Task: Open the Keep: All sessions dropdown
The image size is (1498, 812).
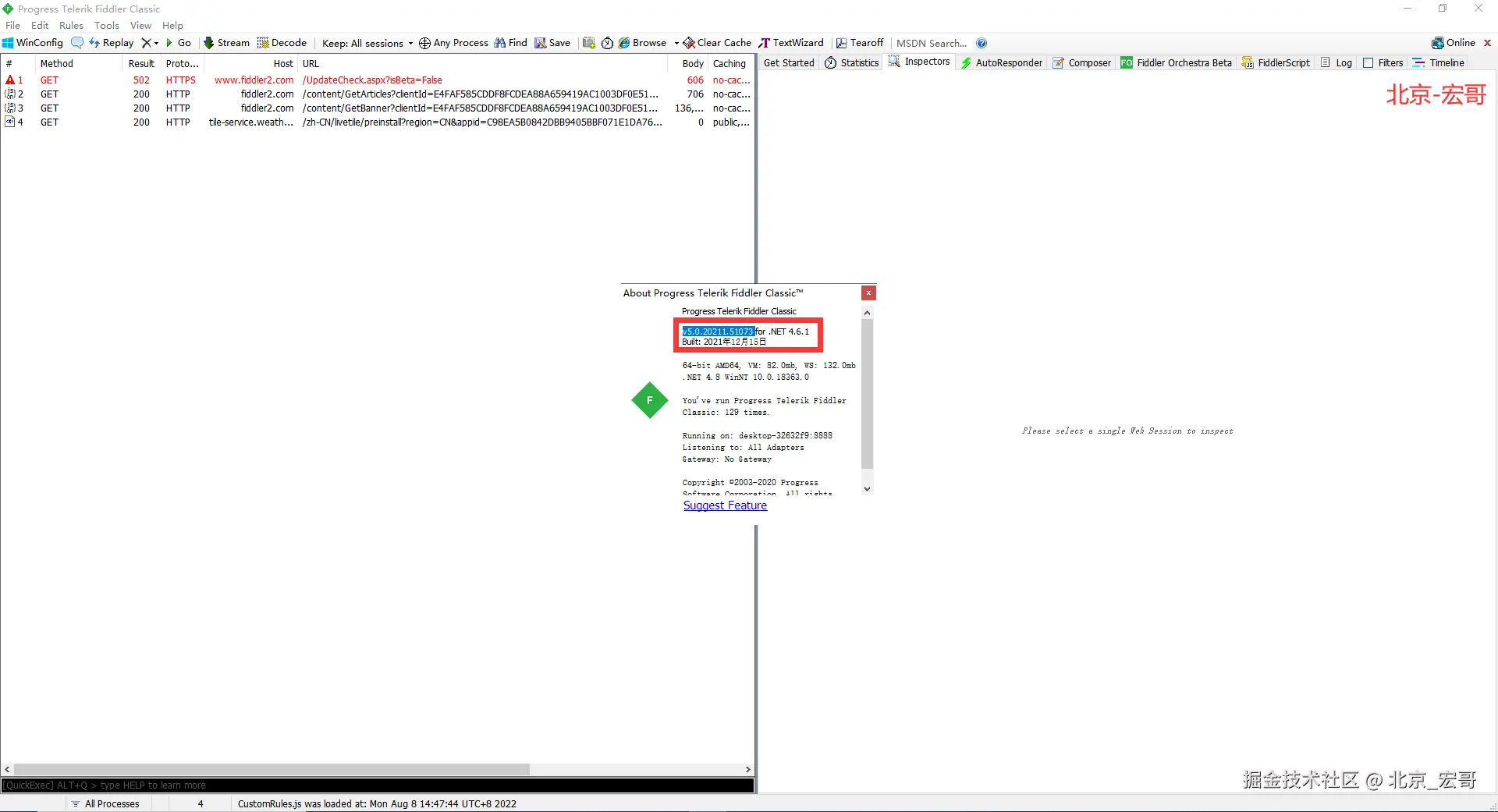Action: pos(367,43)
